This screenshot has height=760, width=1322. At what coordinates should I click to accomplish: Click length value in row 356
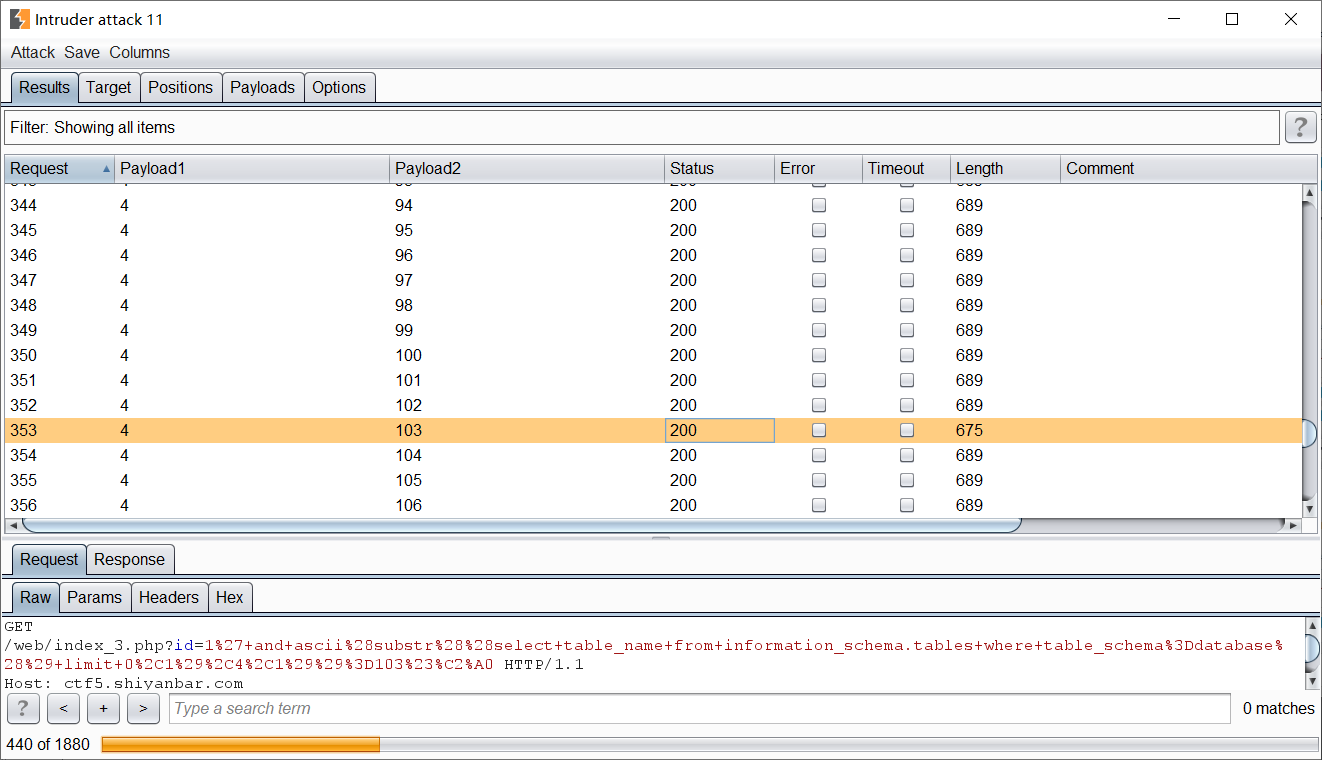(969, 505)
